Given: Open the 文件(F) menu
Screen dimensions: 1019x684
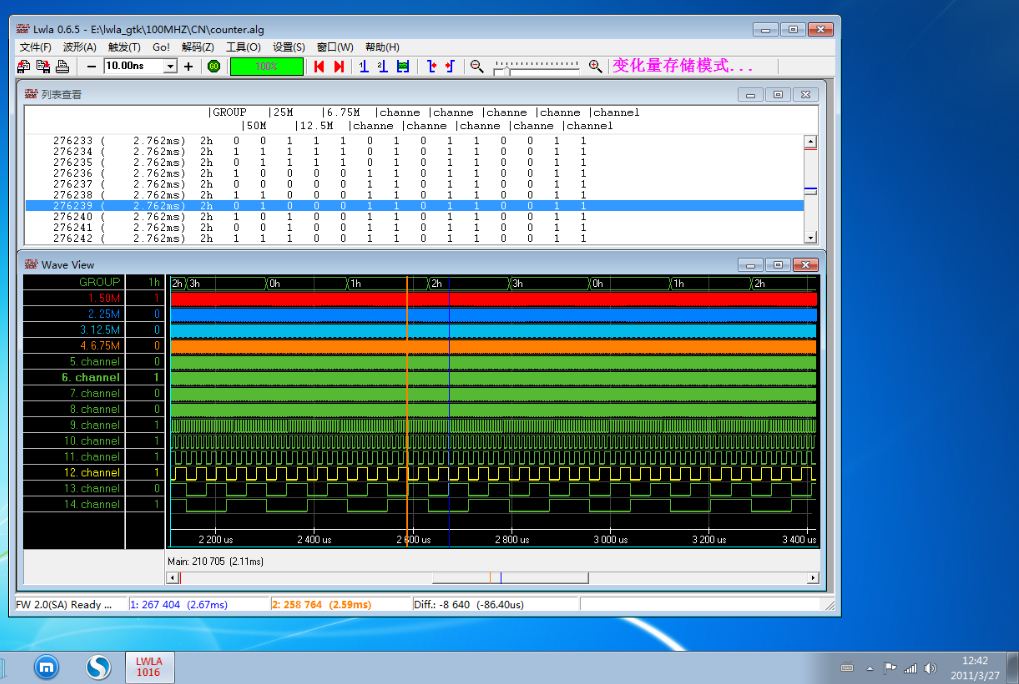Looking at the screenshot, I should (35, 47).
